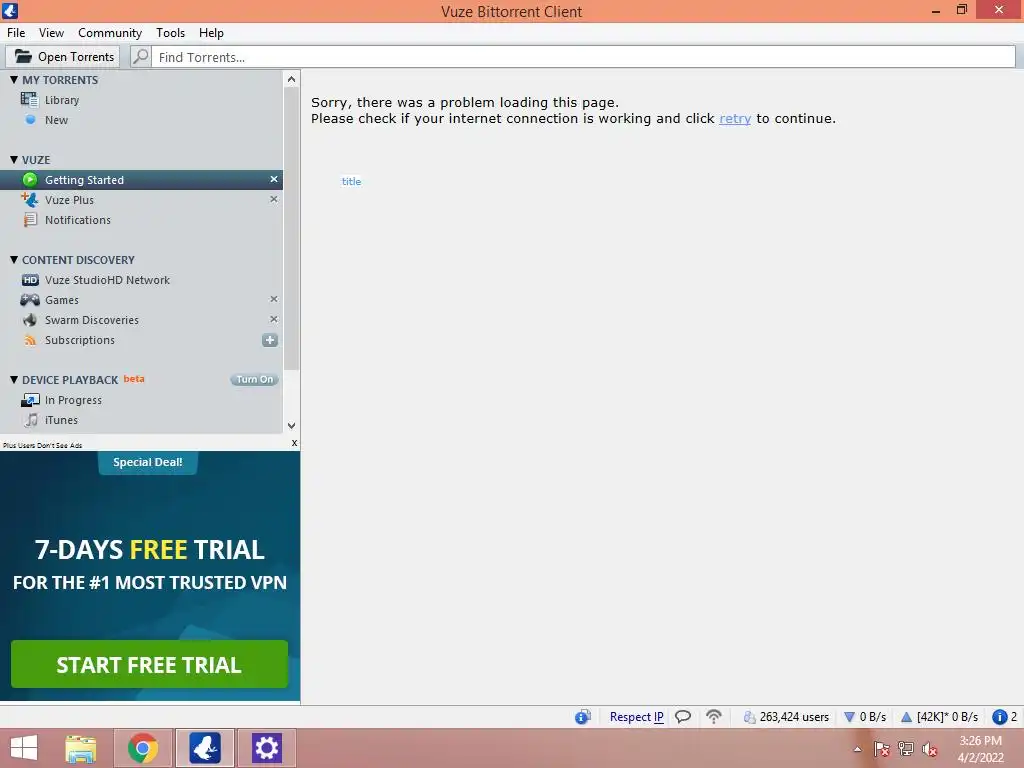
Task: Collapse the VUZE section triangle
Action: 14,159
